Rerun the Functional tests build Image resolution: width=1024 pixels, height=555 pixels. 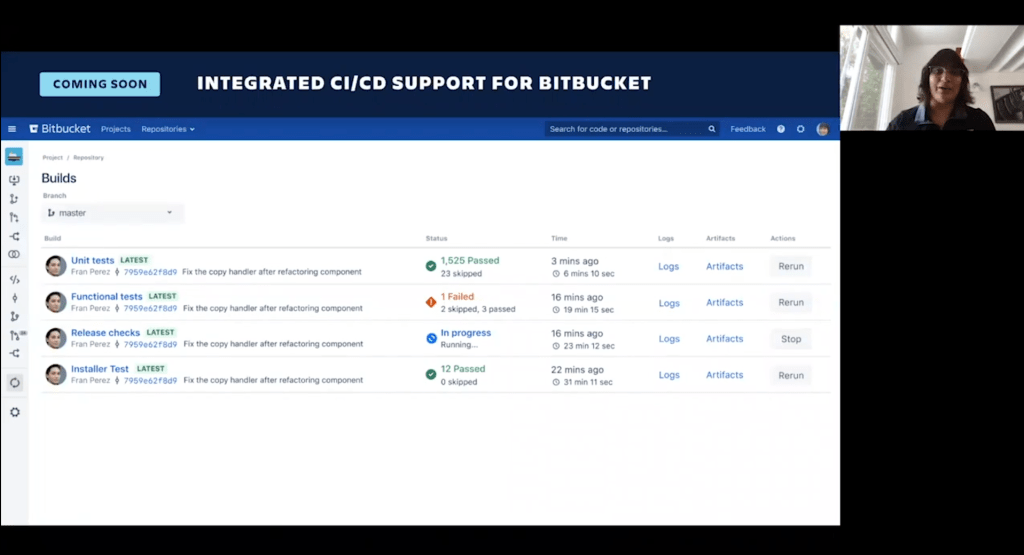tap(791, 303)
